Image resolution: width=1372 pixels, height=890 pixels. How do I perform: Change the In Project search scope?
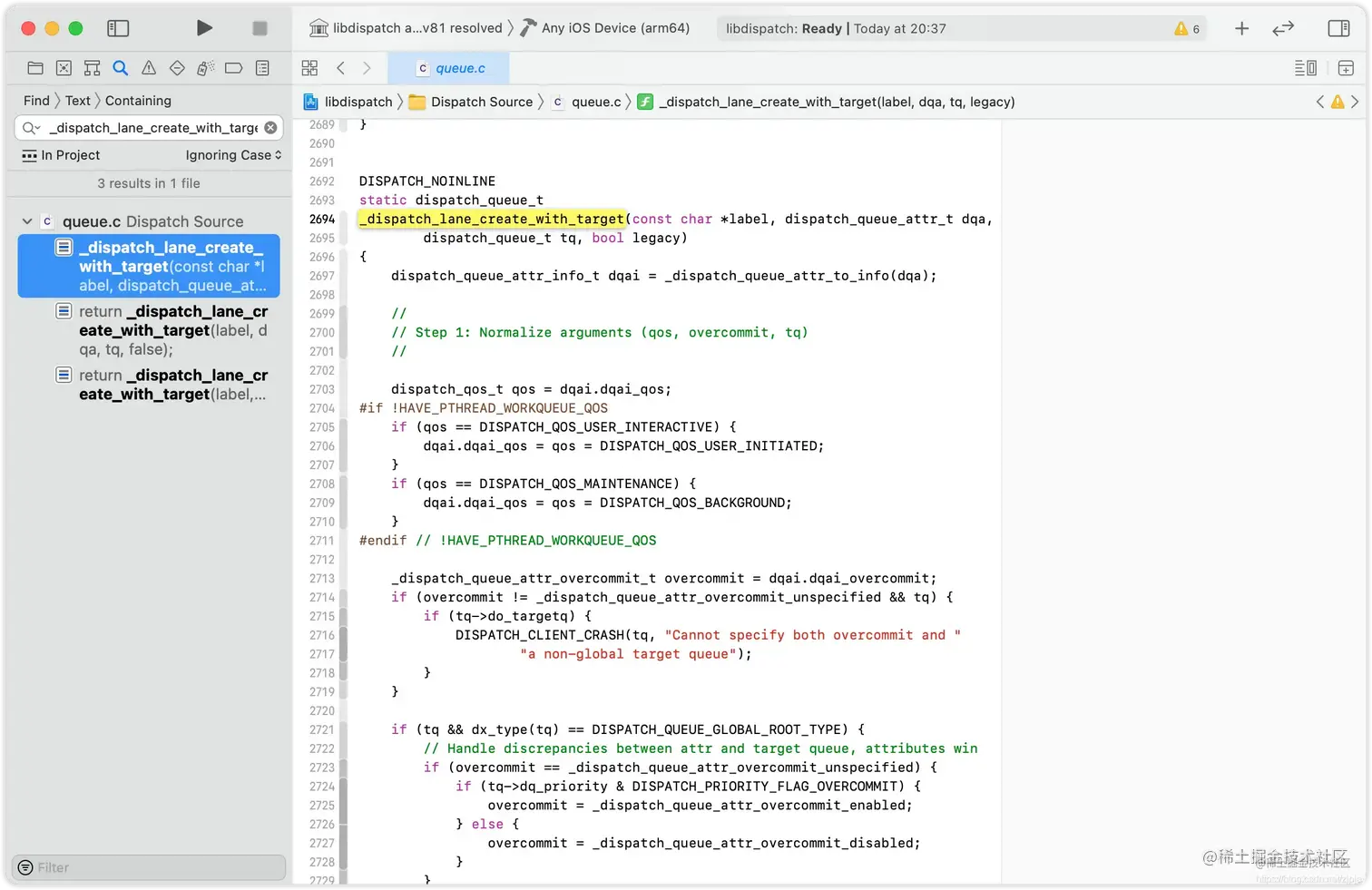point(61,155)
